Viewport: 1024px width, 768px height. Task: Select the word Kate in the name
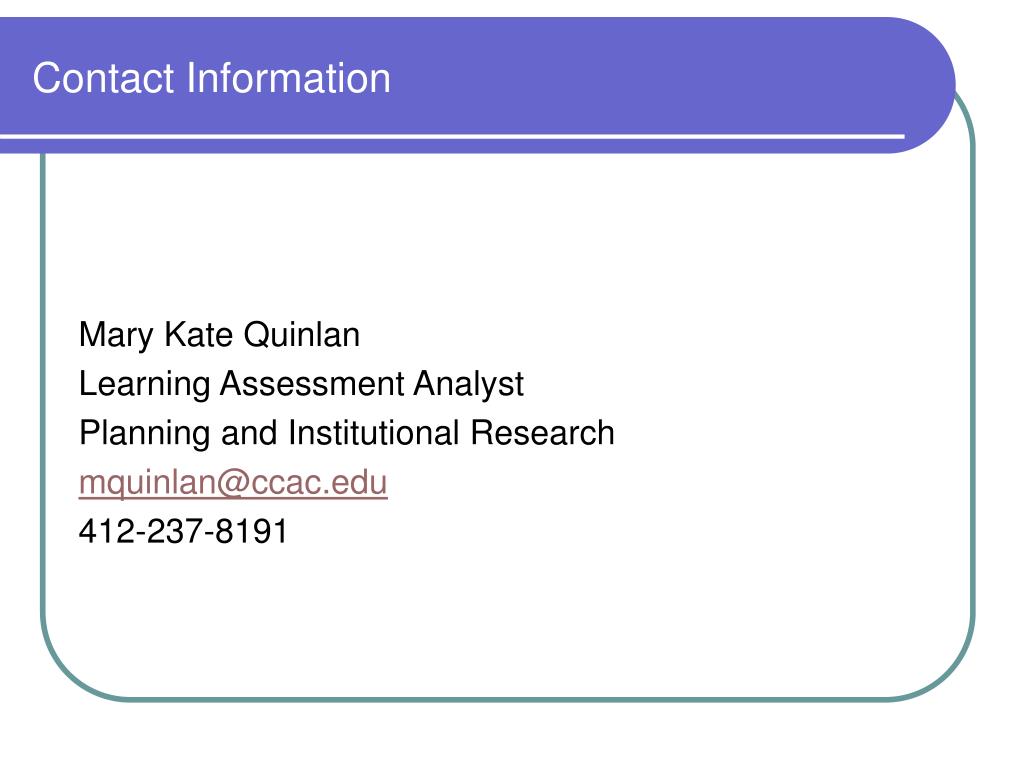pos(198,334)
